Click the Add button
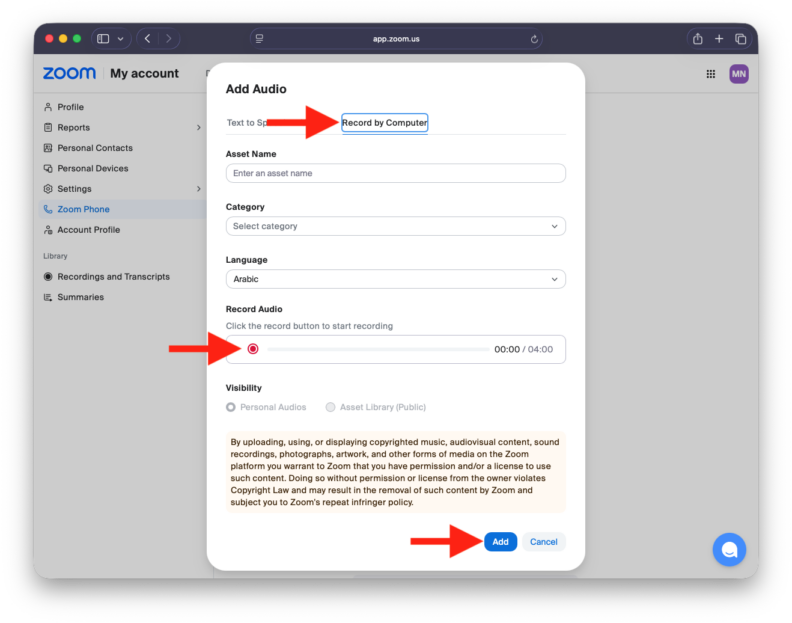Screen dimensions: 792x623 click(500, 542)
